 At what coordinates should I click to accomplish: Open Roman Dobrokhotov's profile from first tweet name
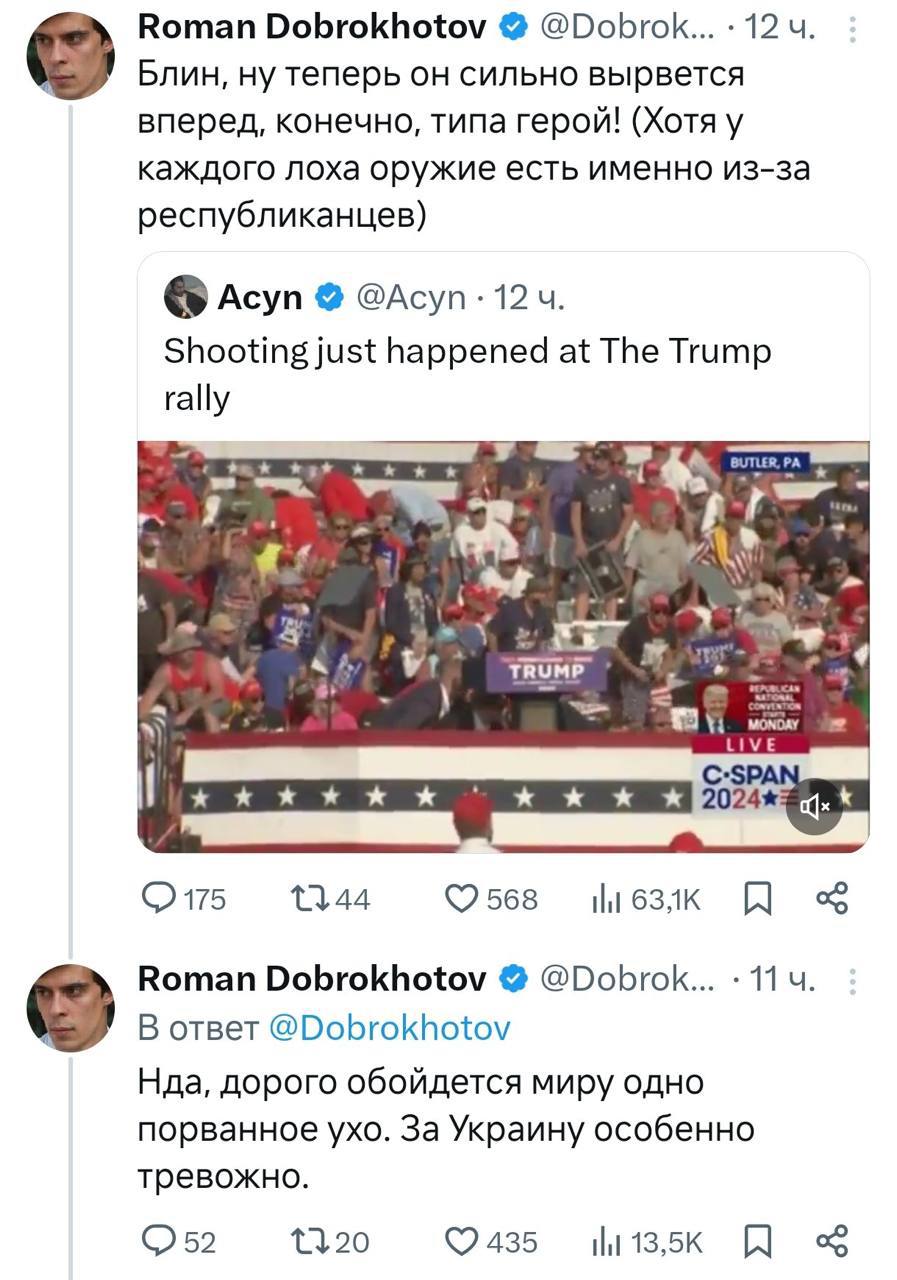tap(312, 29)
